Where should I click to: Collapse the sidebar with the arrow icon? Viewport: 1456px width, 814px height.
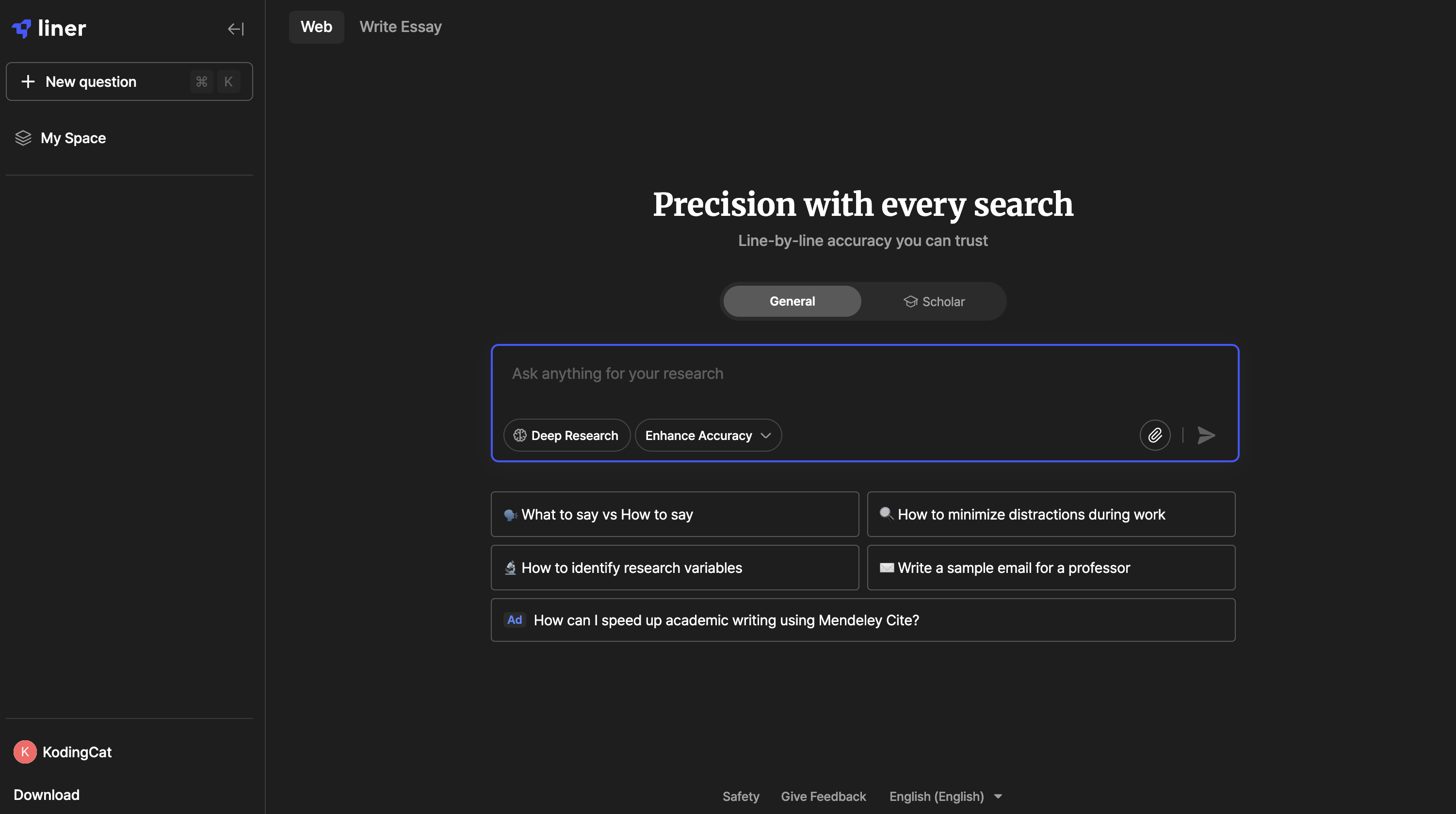click(x=236, y=28)
